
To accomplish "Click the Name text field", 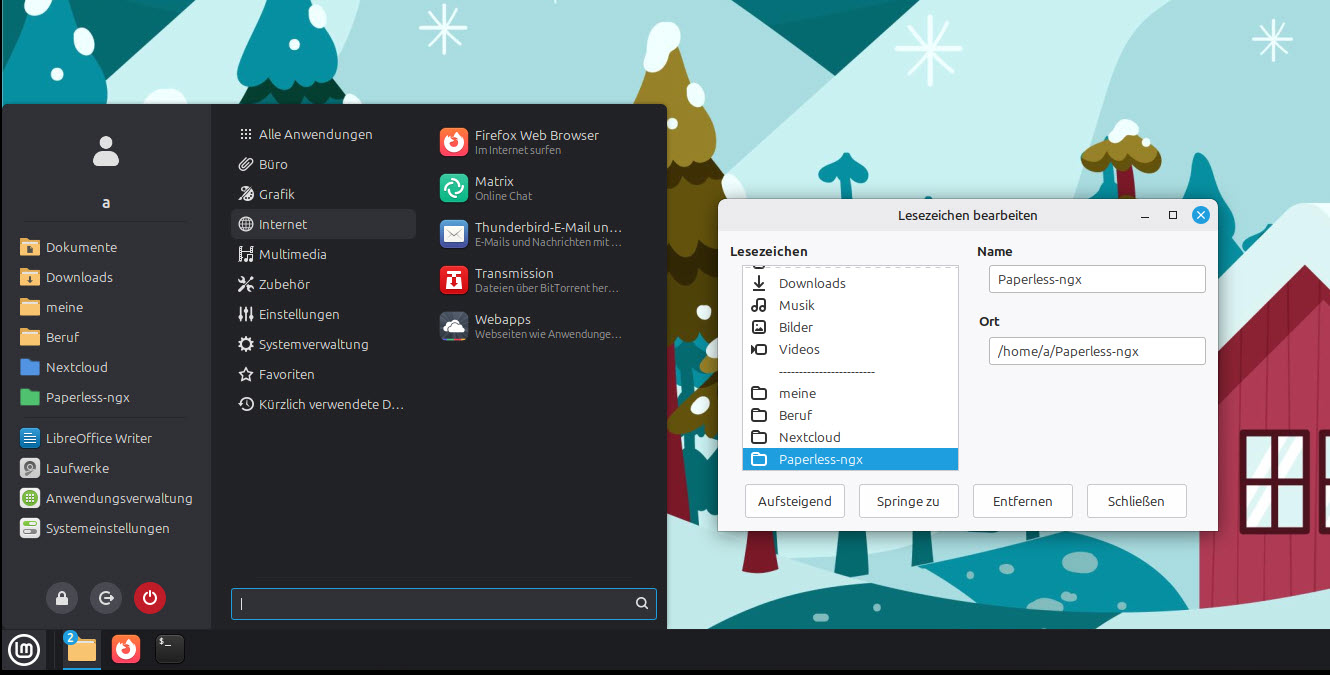I will (1096, 279).
